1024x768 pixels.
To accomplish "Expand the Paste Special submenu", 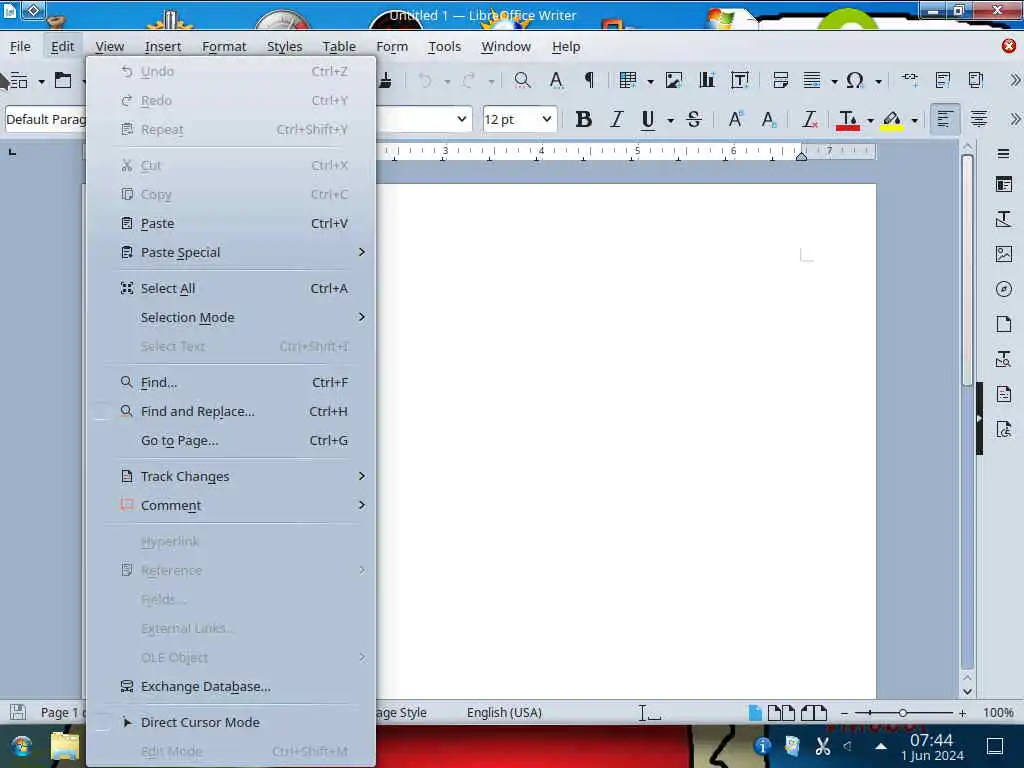I will 232,253.
